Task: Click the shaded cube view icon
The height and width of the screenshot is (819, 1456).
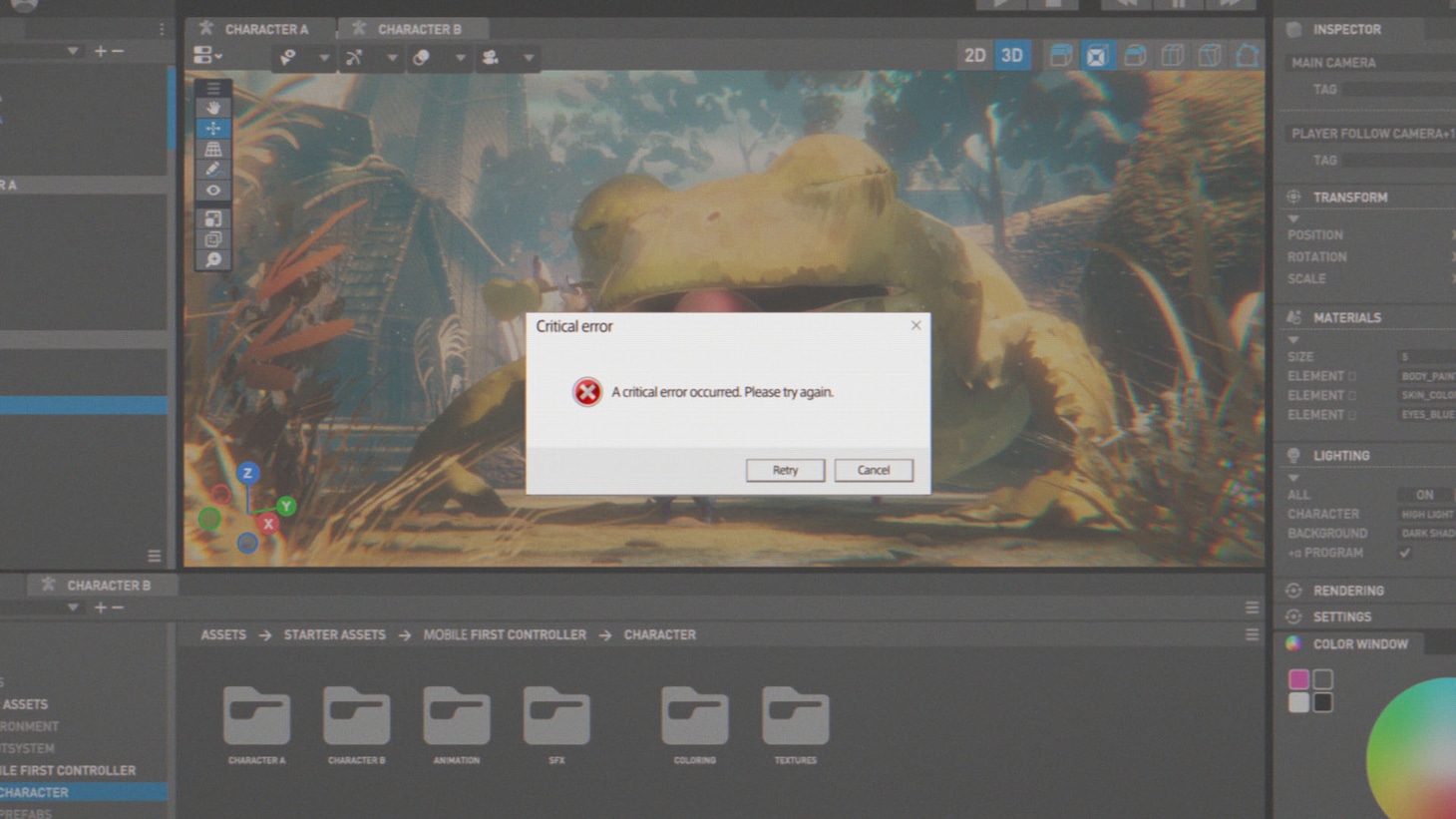Action: click(x=1061, y=55)
